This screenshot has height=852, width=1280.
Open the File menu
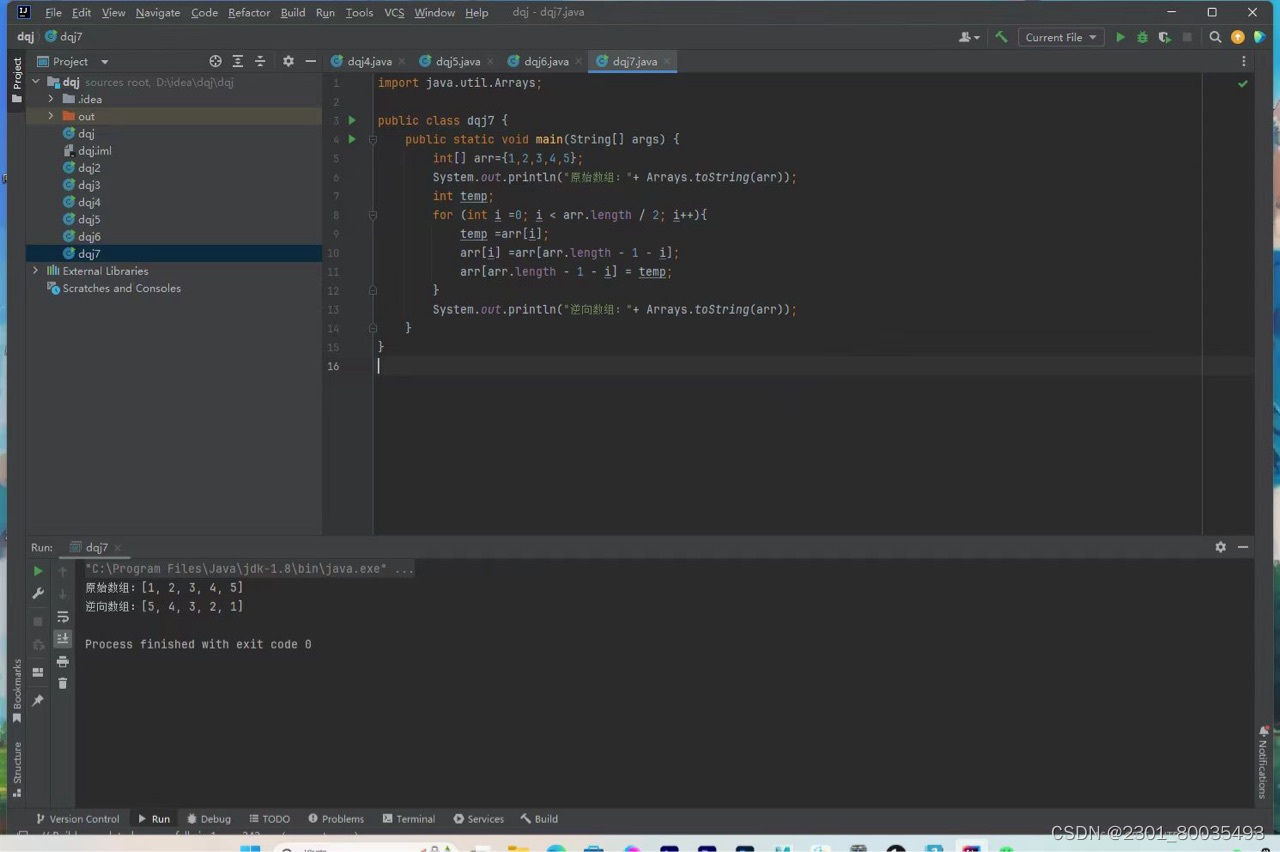pos(53,12)
